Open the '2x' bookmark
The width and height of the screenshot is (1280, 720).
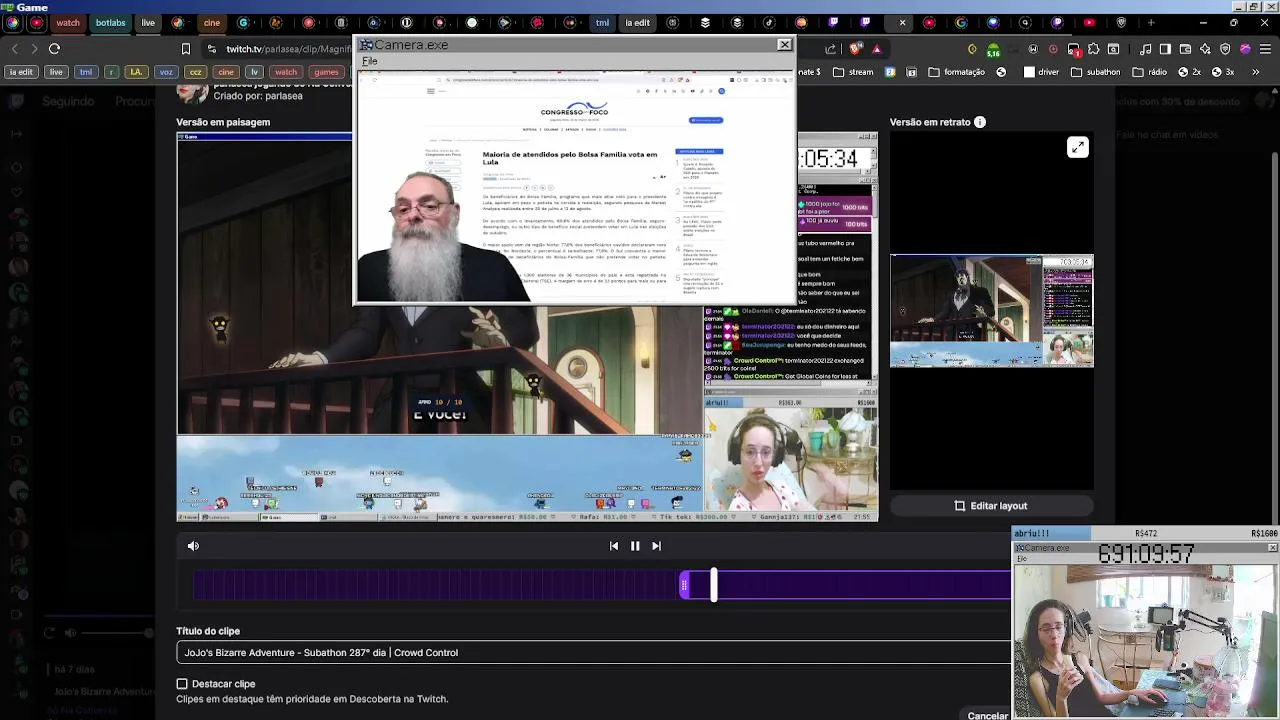coord(1190,72)
